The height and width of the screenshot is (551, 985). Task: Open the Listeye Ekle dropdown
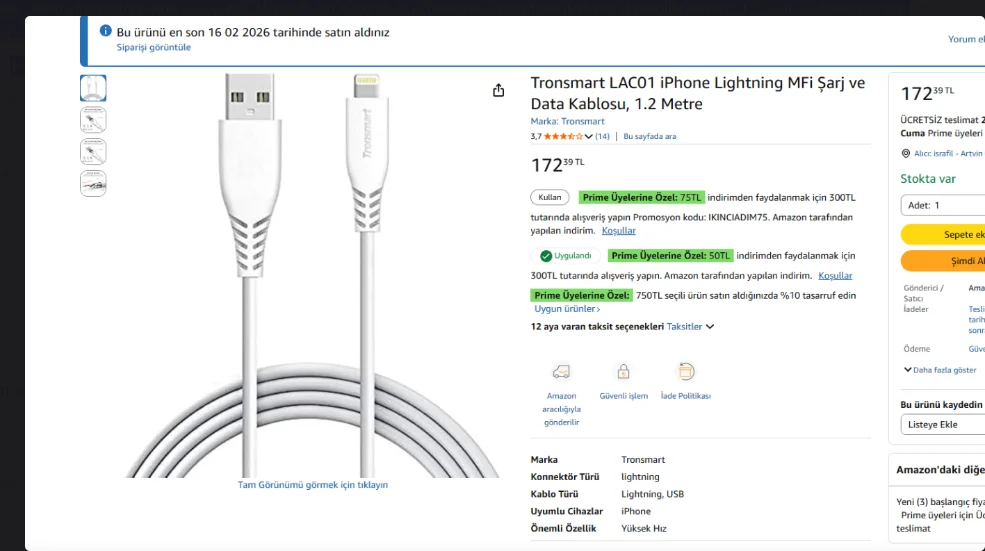942,424
